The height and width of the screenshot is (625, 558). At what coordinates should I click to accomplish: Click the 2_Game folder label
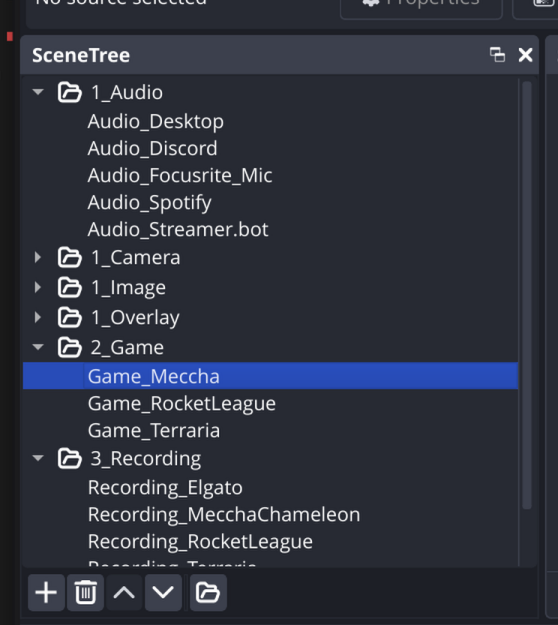(x=127, y=348)
